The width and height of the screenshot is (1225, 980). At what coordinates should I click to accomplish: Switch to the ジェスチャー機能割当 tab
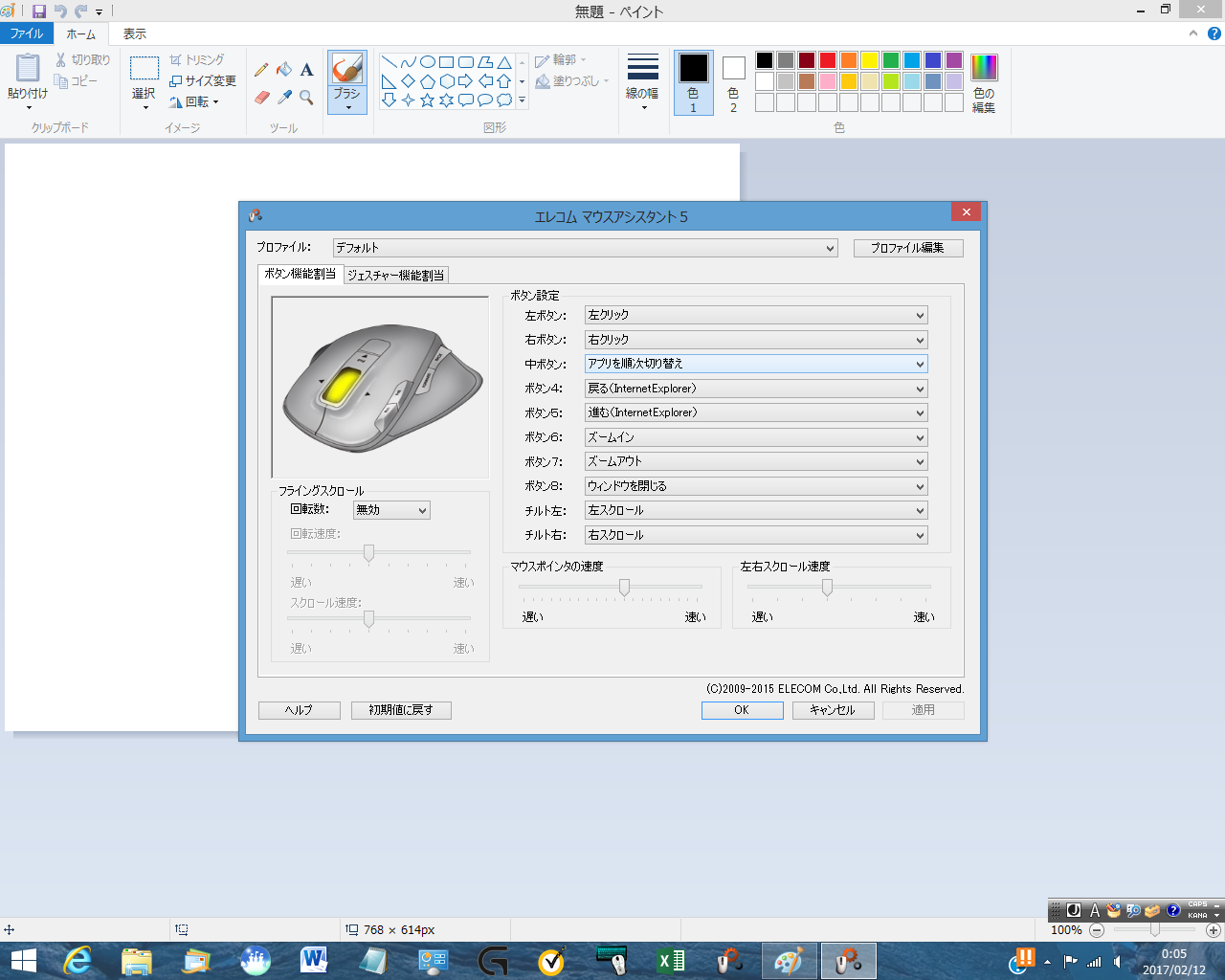(x=395, y=275)
